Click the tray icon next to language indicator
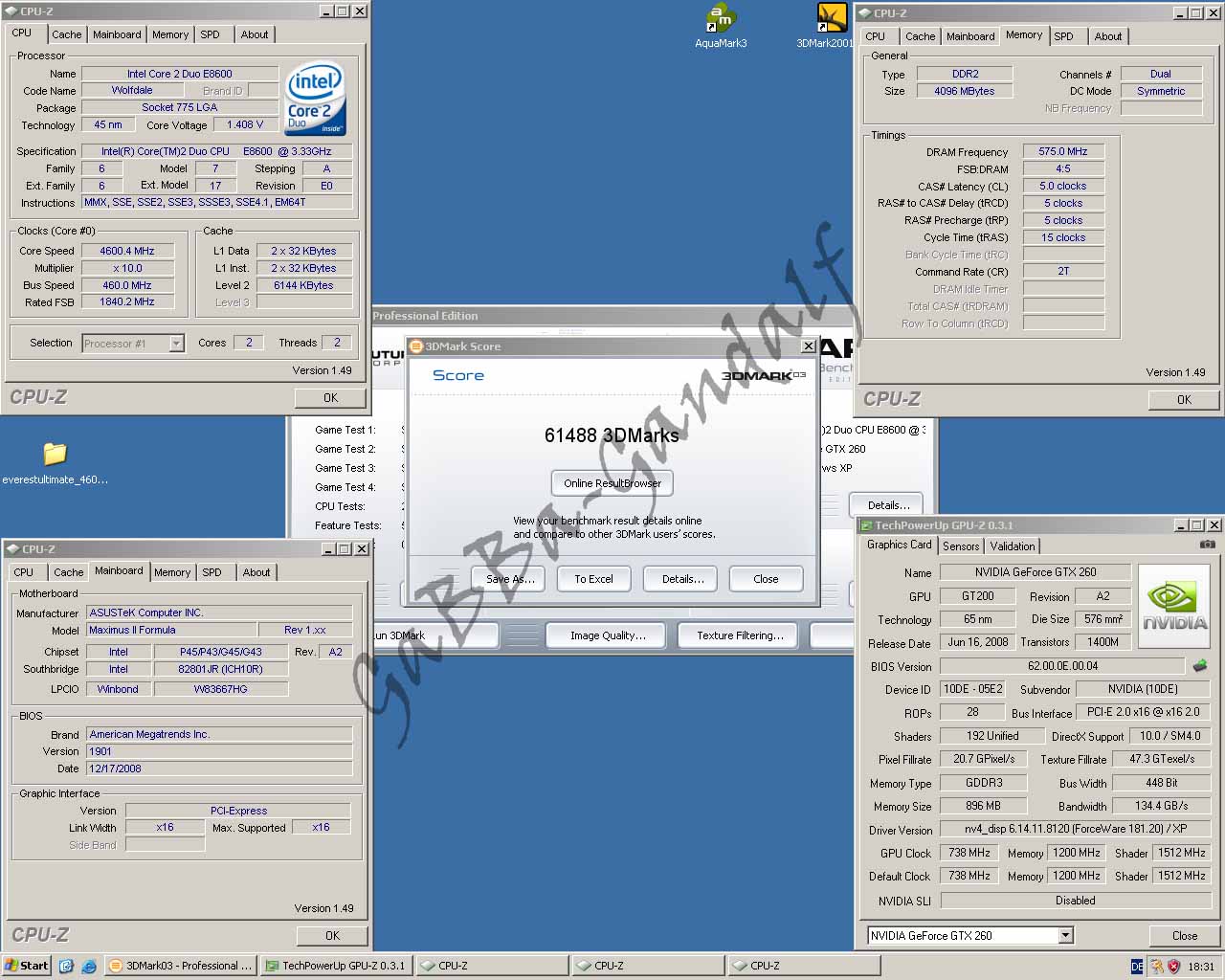Image resolution: width=1225 pixels, height=980 pixels. 1156,967
